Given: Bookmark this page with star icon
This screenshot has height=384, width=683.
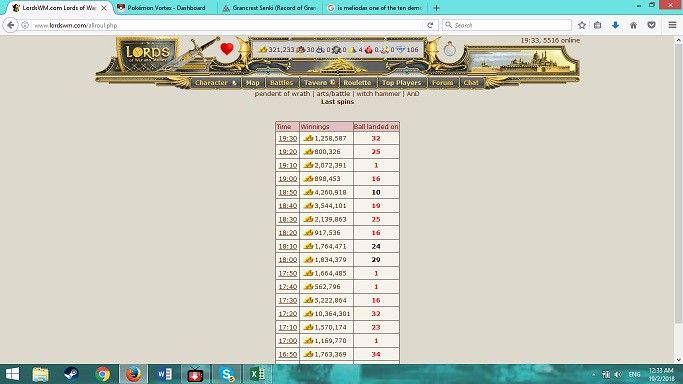Looking at the screenshot, I should point(582,25).
